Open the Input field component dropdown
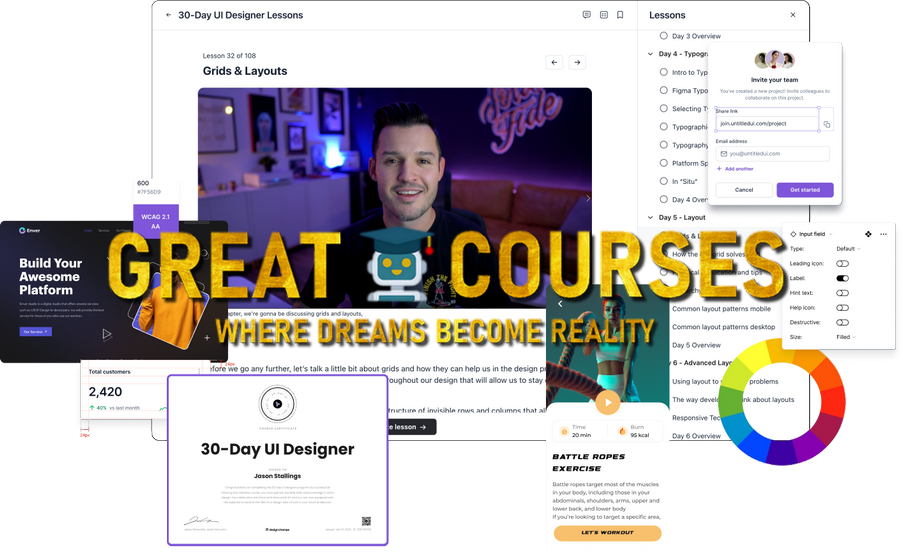The image size is (903, 552). click(x=811, y=234)
